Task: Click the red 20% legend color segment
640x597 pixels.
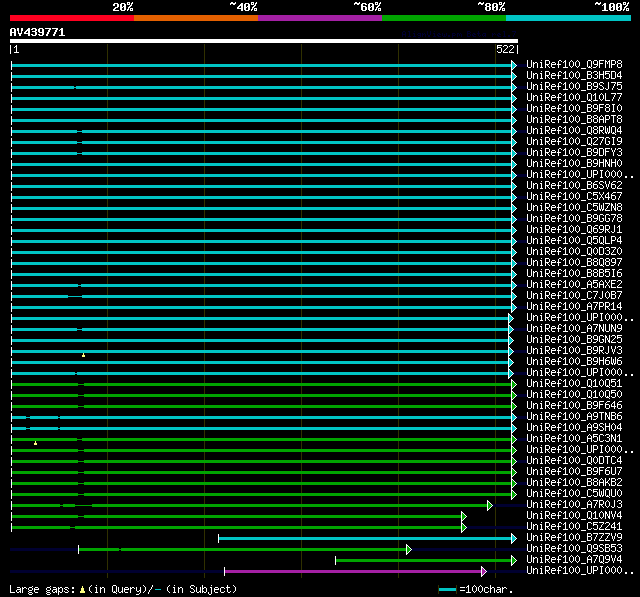Action: (71, 18)
